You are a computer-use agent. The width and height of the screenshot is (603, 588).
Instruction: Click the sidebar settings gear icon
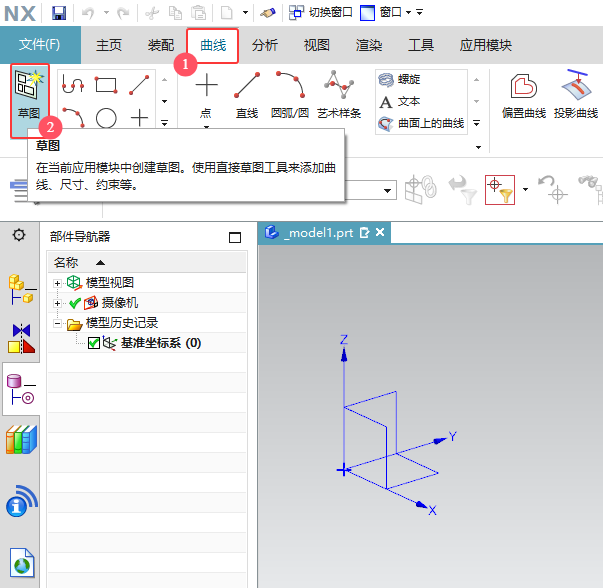(x=19, y=235)
